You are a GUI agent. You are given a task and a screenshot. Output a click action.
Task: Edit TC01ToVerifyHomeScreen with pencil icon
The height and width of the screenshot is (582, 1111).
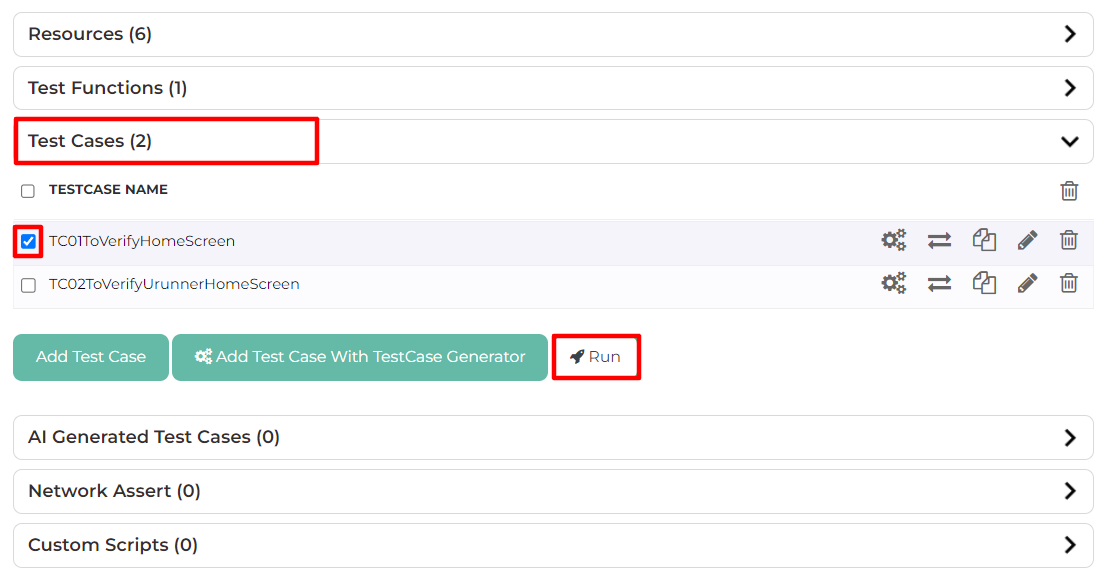click(1027, 240)
